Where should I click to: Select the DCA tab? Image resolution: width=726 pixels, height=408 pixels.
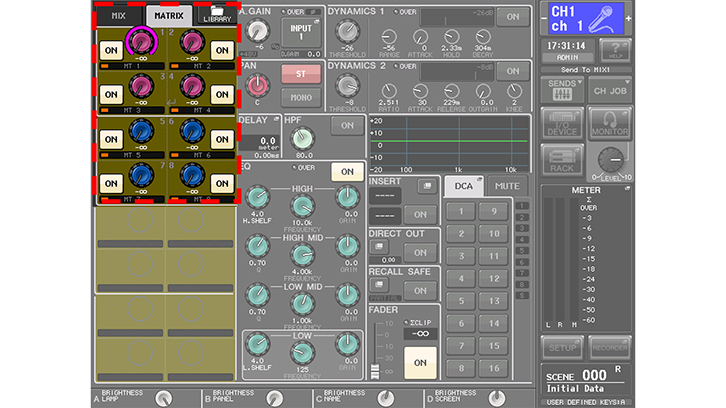tap(463, 186)
